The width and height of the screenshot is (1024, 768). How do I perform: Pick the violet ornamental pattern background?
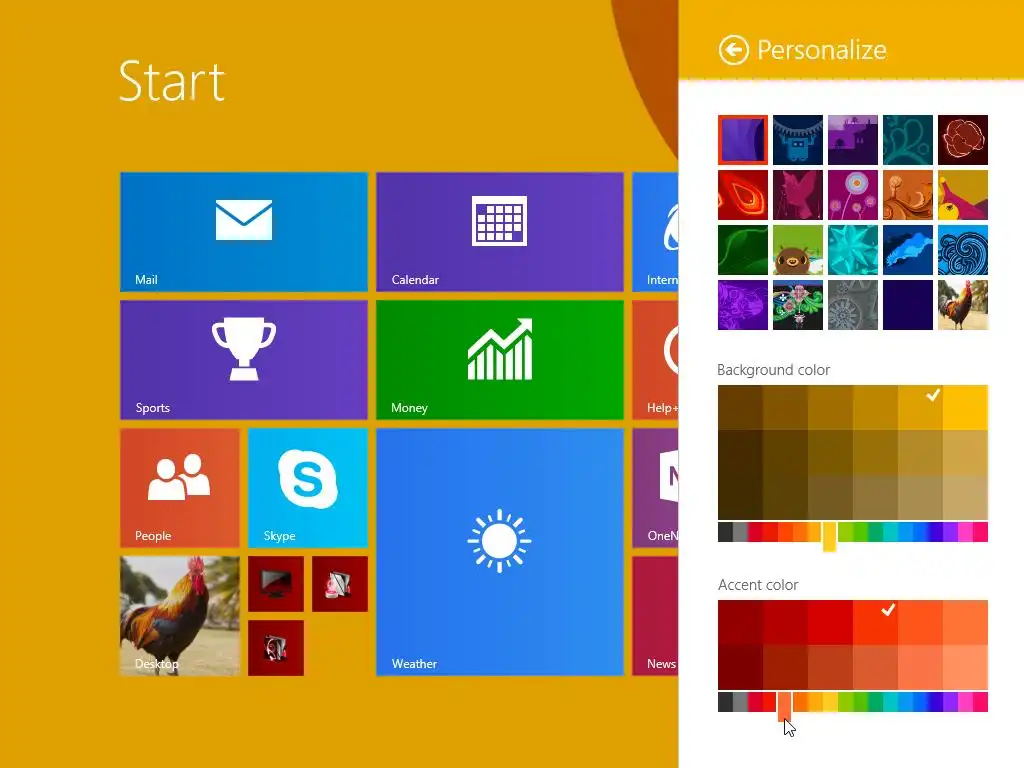[x=743, y=305]
